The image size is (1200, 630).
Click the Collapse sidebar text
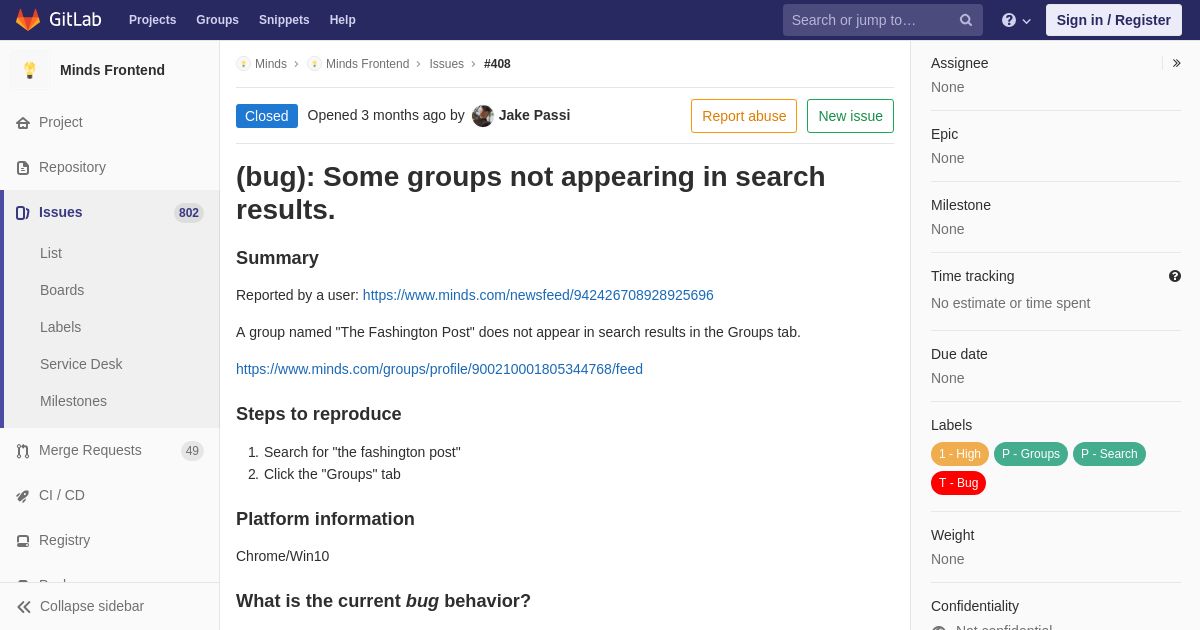[x=92, y=606]
